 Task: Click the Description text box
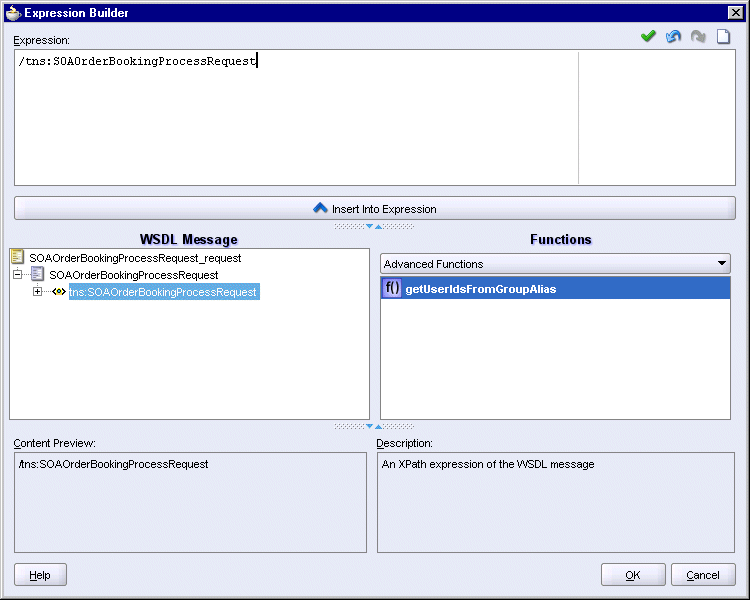(x=556, y=502)
